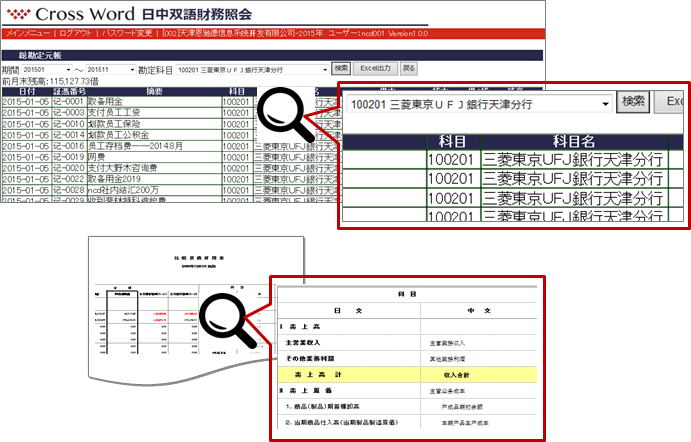Click voucher number 记-0001

pos(69,102)
